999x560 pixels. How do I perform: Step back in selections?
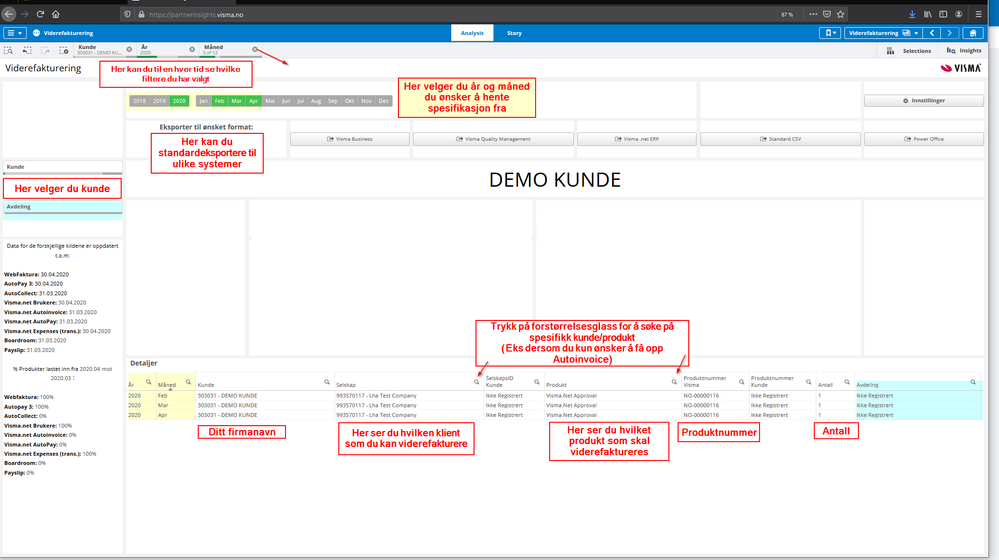(27, 50)
